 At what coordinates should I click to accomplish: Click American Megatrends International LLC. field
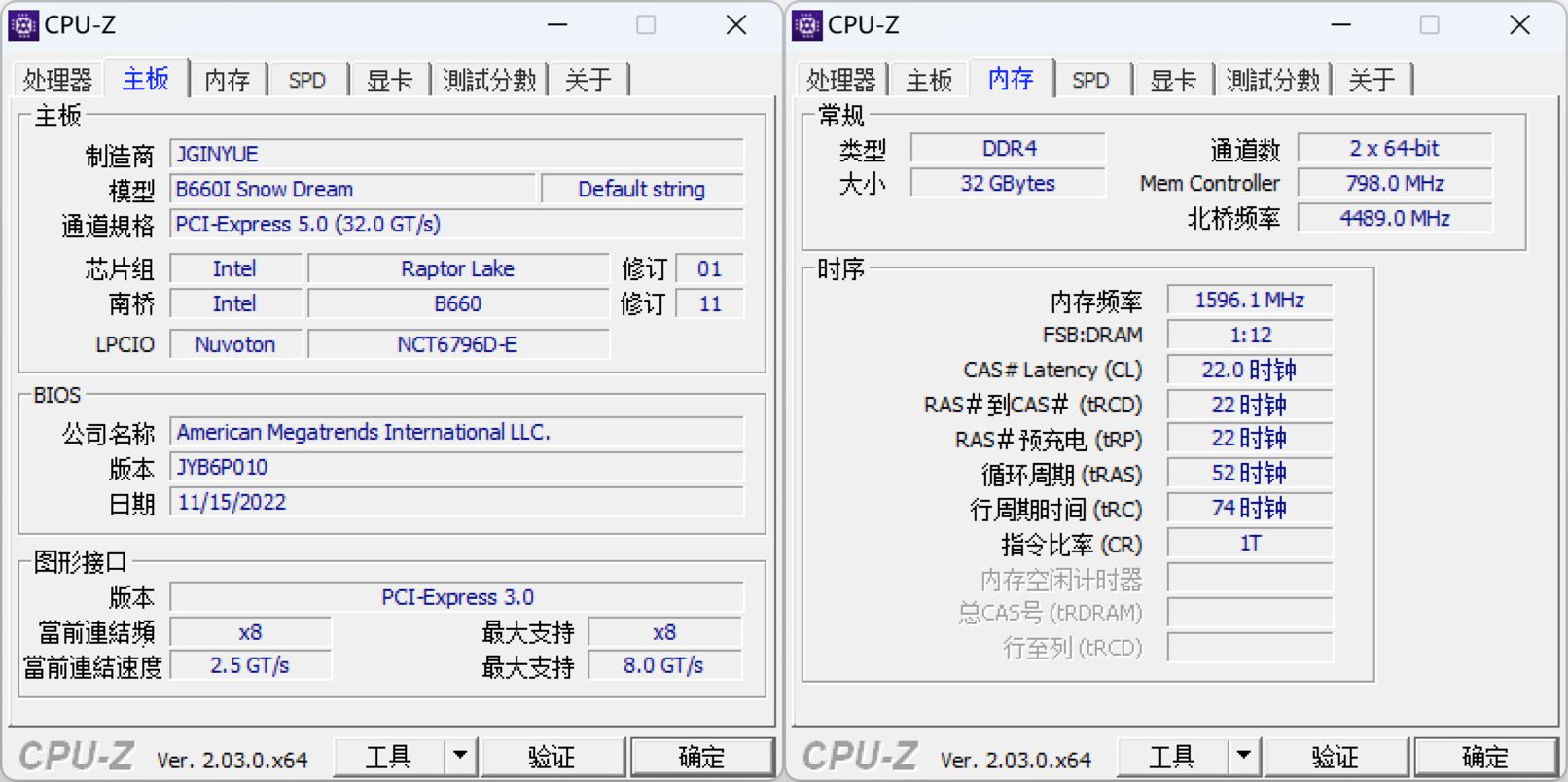click(456, 432)
